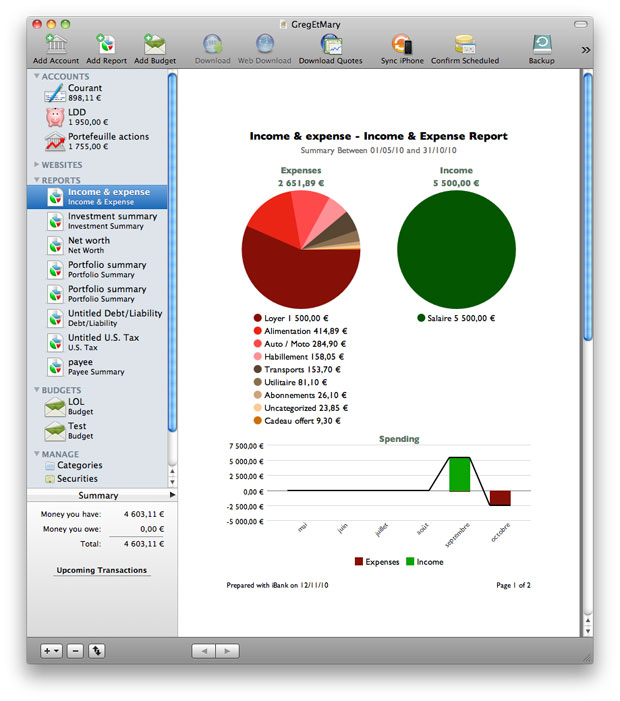Open the first Portfolio summary report icon
620x701 pixels.
55,270
